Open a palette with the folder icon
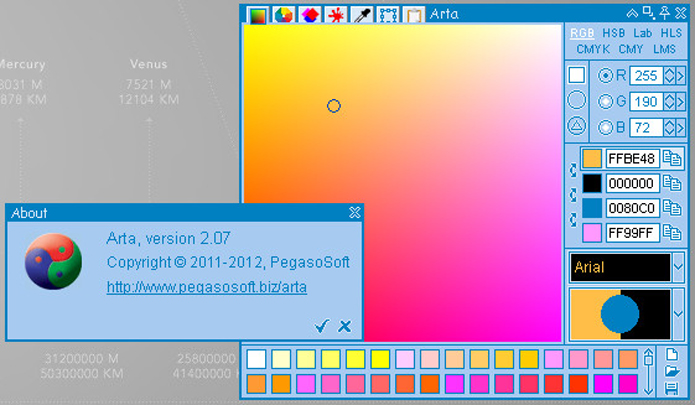 pyautogui.click(x=672, y=372)
